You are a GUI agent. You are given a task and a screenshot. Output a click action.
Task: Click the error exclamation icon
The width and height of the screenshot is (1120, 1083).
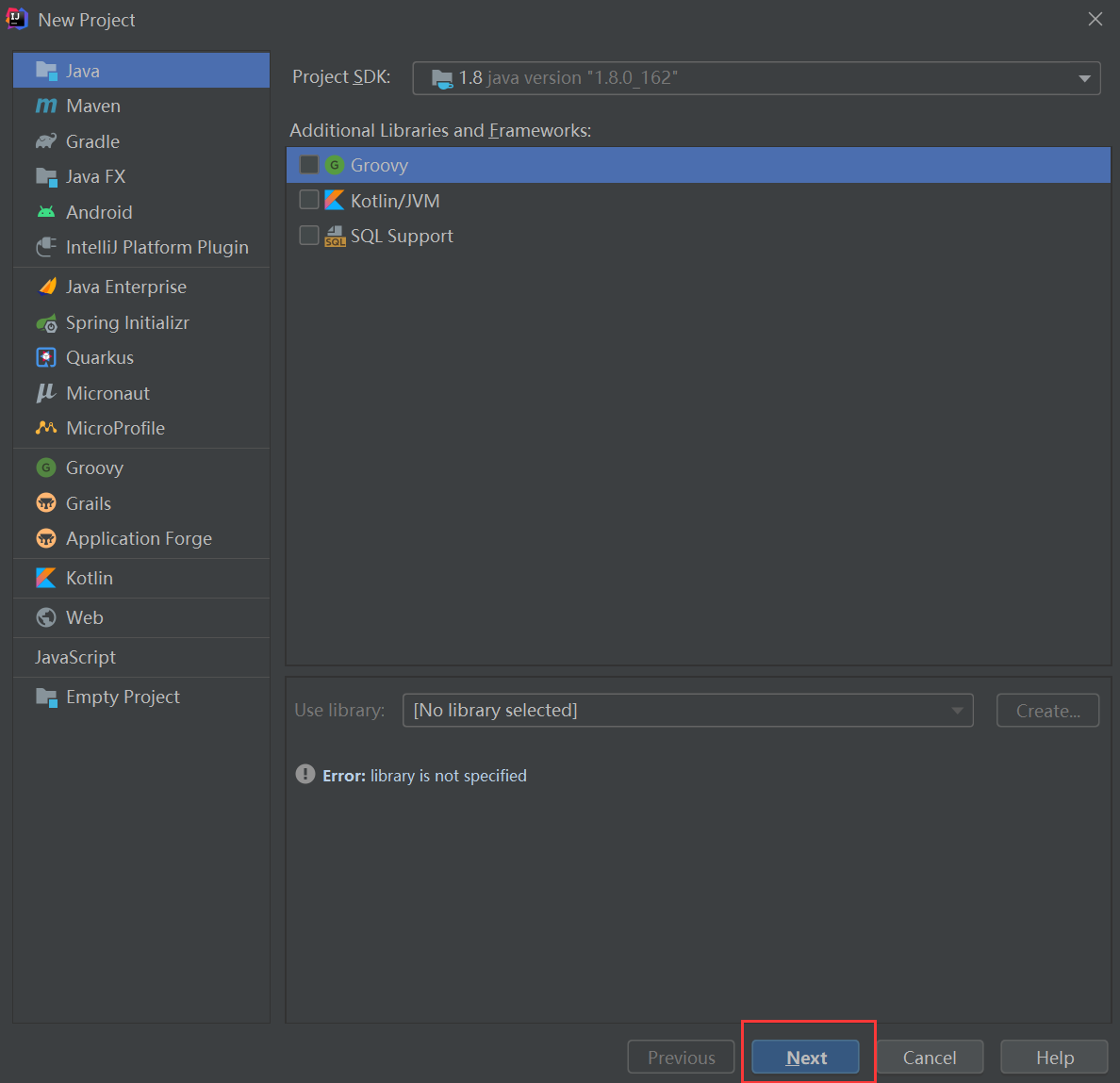305,775
